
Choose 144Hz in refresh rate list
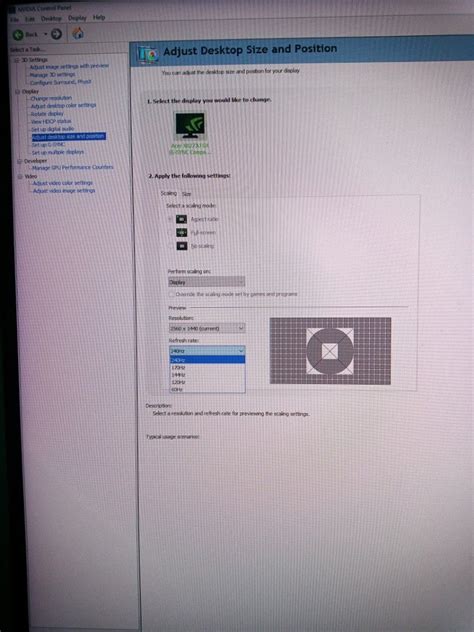coord(207,375)
